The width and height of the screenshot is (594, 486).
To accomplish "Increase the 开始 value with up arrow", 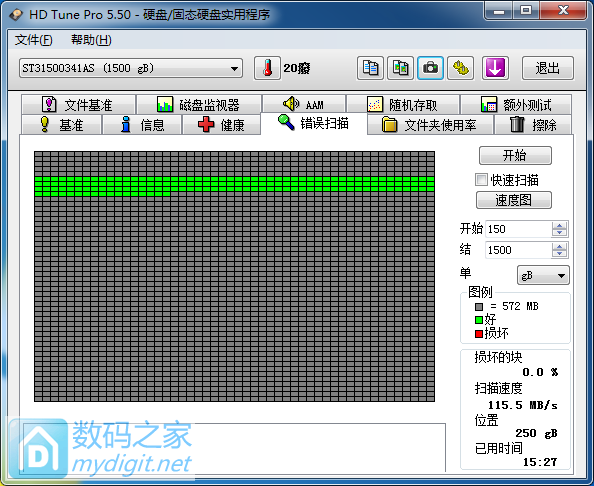I will pyautogui.click(x=559, y=225).
